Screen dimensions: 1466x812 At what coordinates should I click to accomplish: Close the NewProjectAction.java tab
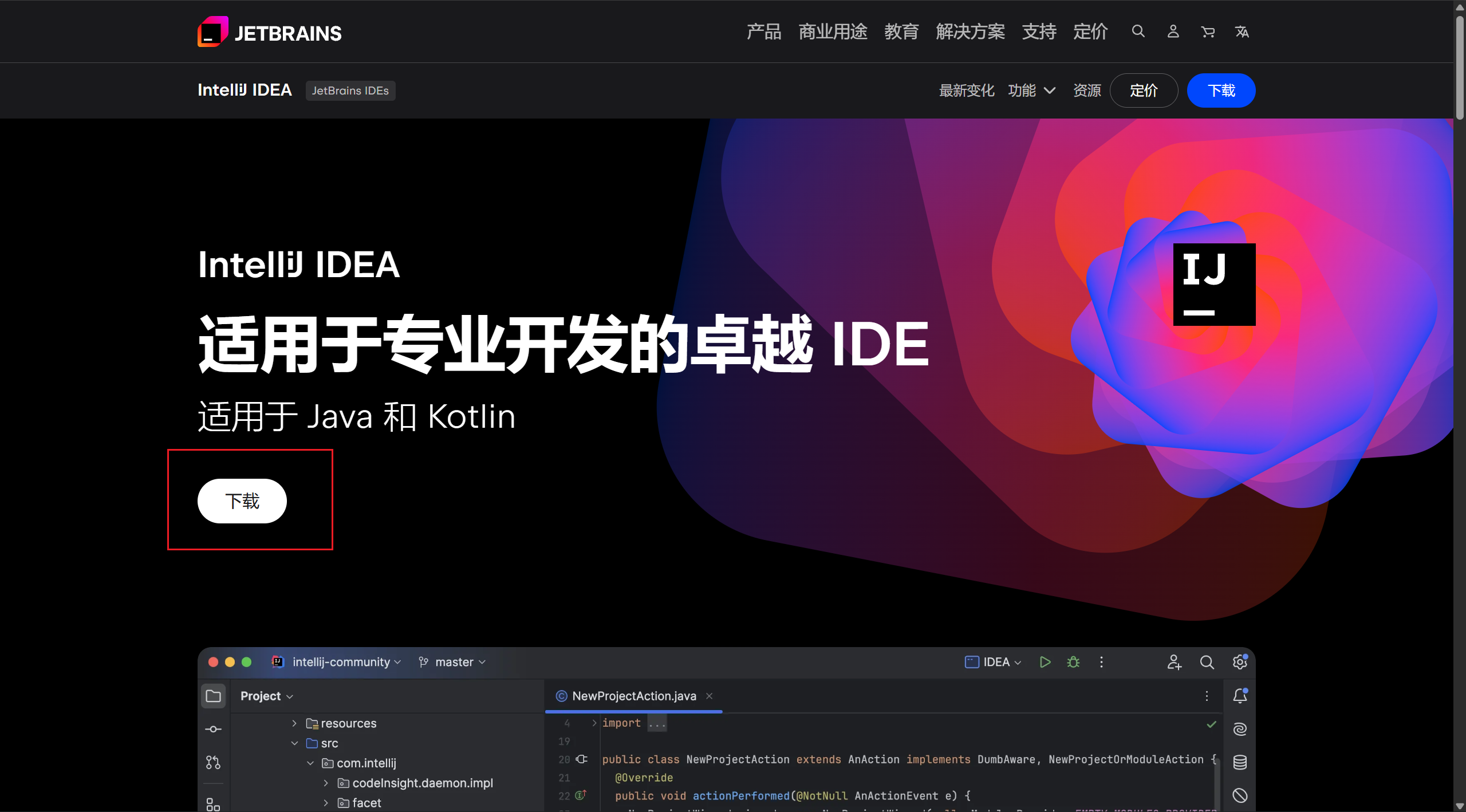pos(710,696)
